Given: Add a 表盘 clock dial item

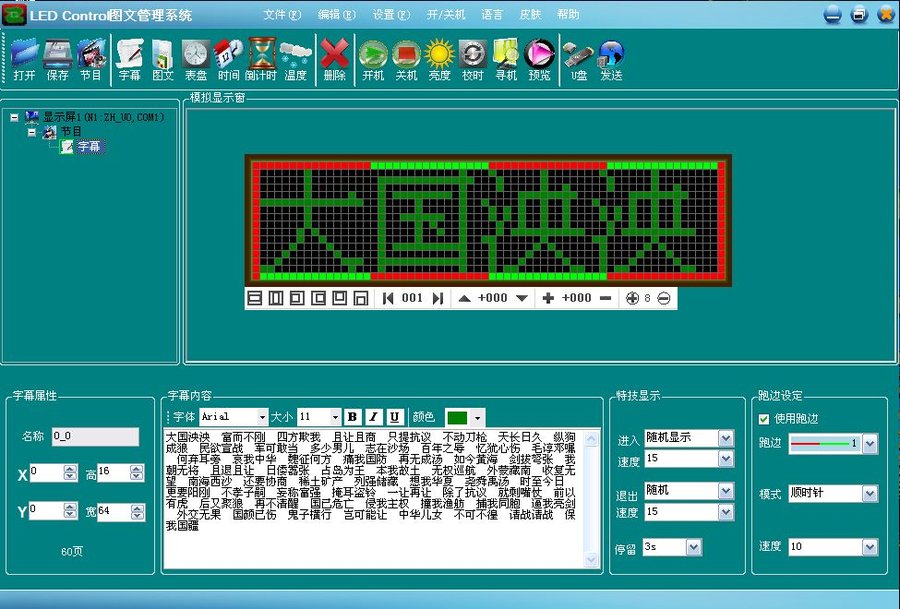Looking at the screenshot, I should 196,59.
